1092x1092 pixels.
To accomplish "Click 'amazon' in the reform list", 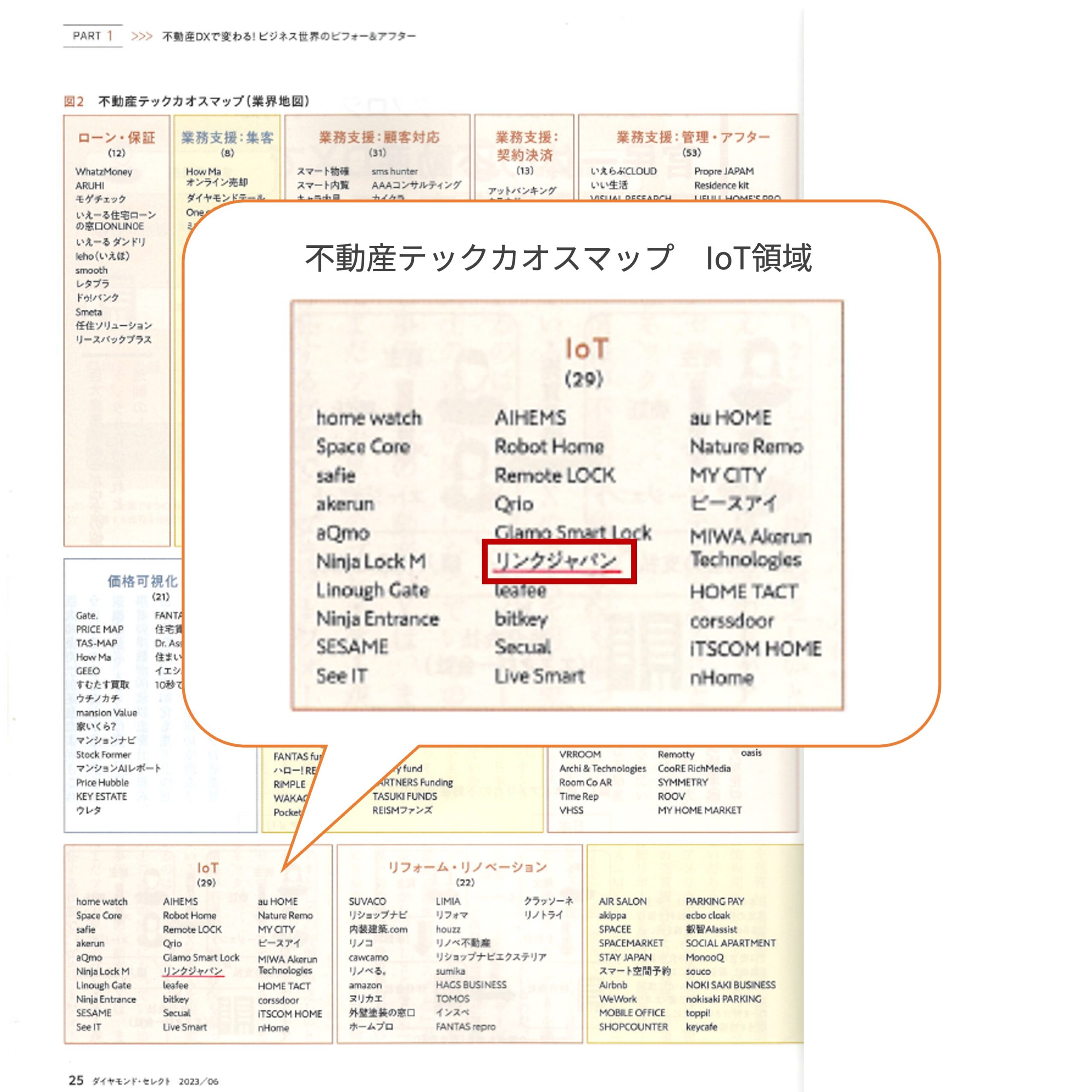I will click(x=365, y=985).
